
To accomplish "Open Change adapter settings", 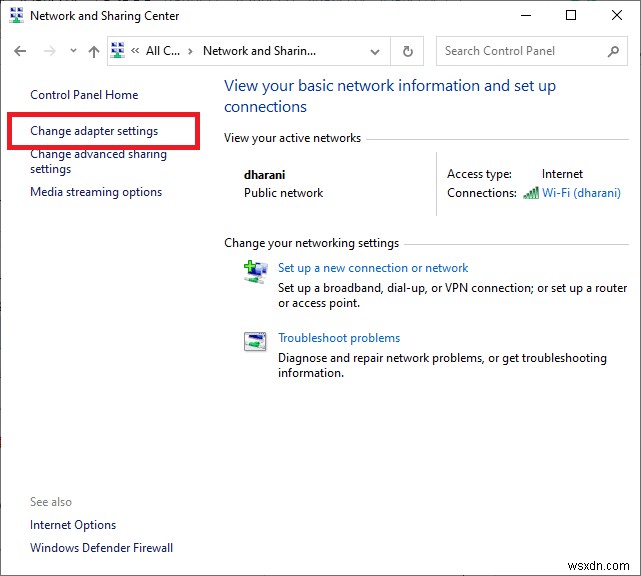I will coord(94,131).
